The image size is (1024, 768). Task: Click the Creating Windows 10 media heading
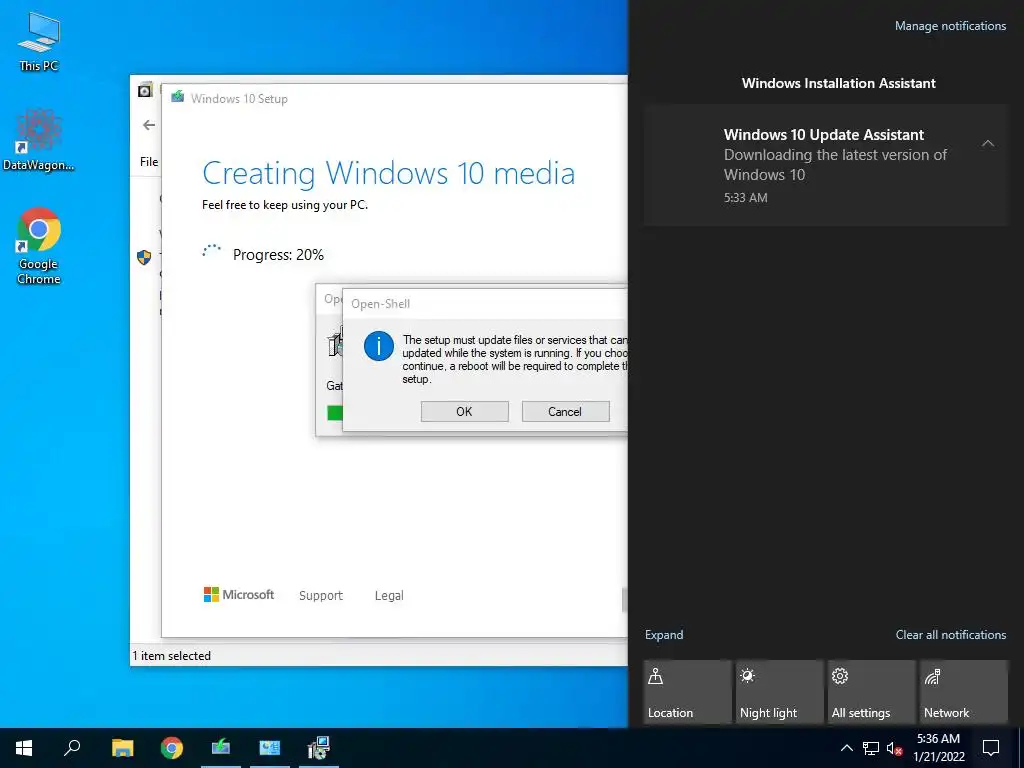pos(389,173)
